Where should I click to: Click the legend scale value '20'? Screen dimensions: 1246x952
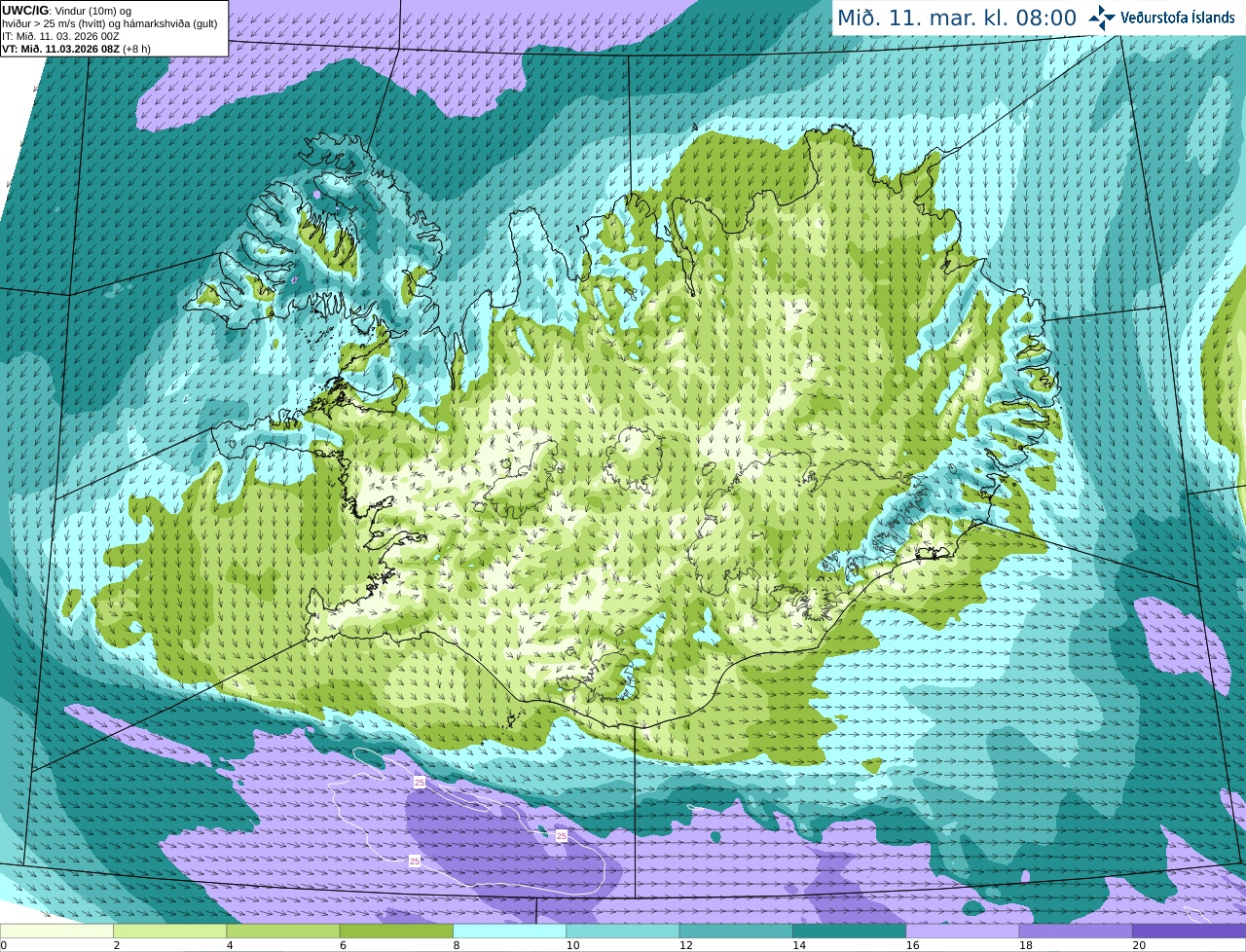(1139, 945)
